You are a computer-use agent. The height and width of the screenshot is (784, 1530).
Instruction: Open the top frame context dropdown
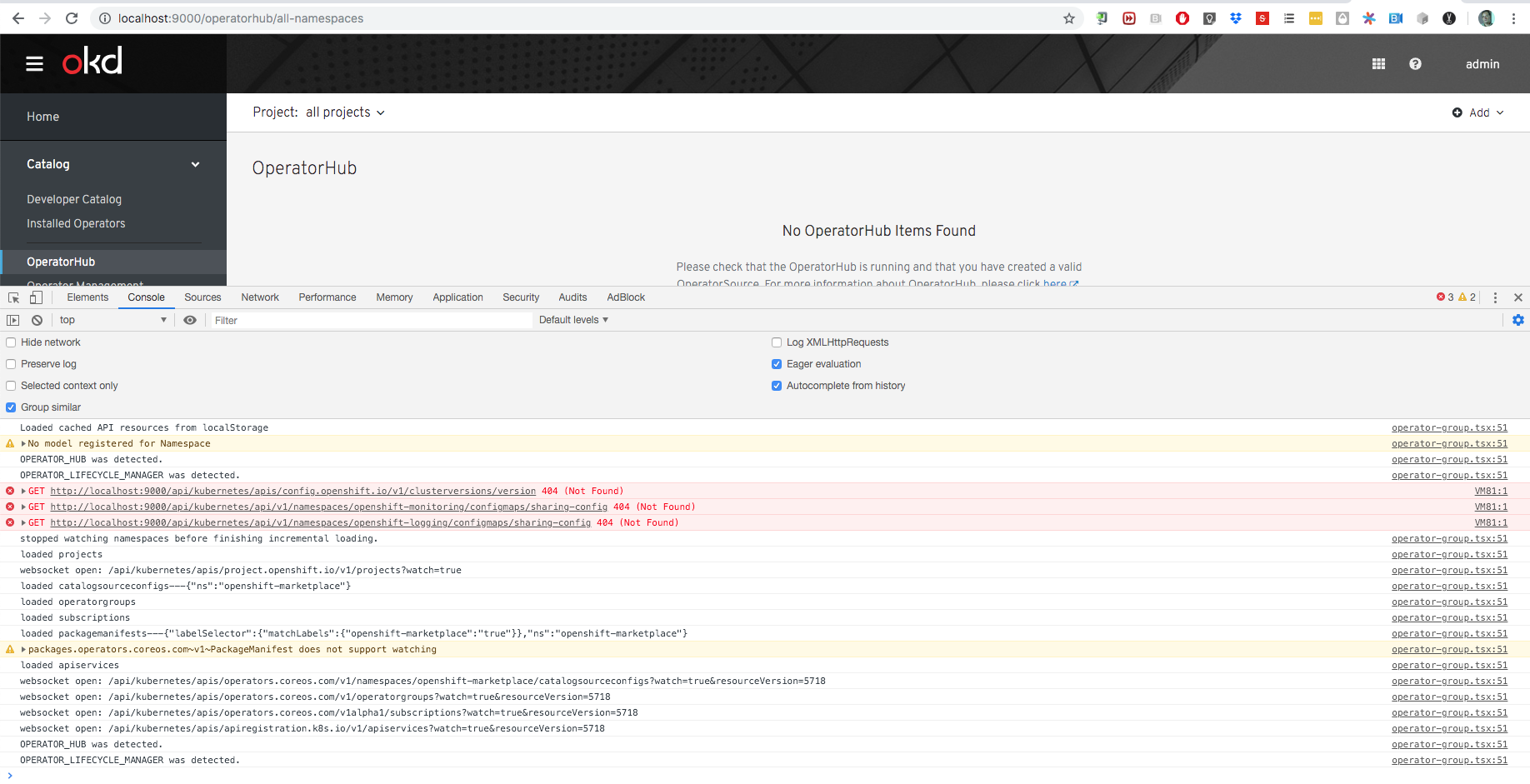[112, 320]
